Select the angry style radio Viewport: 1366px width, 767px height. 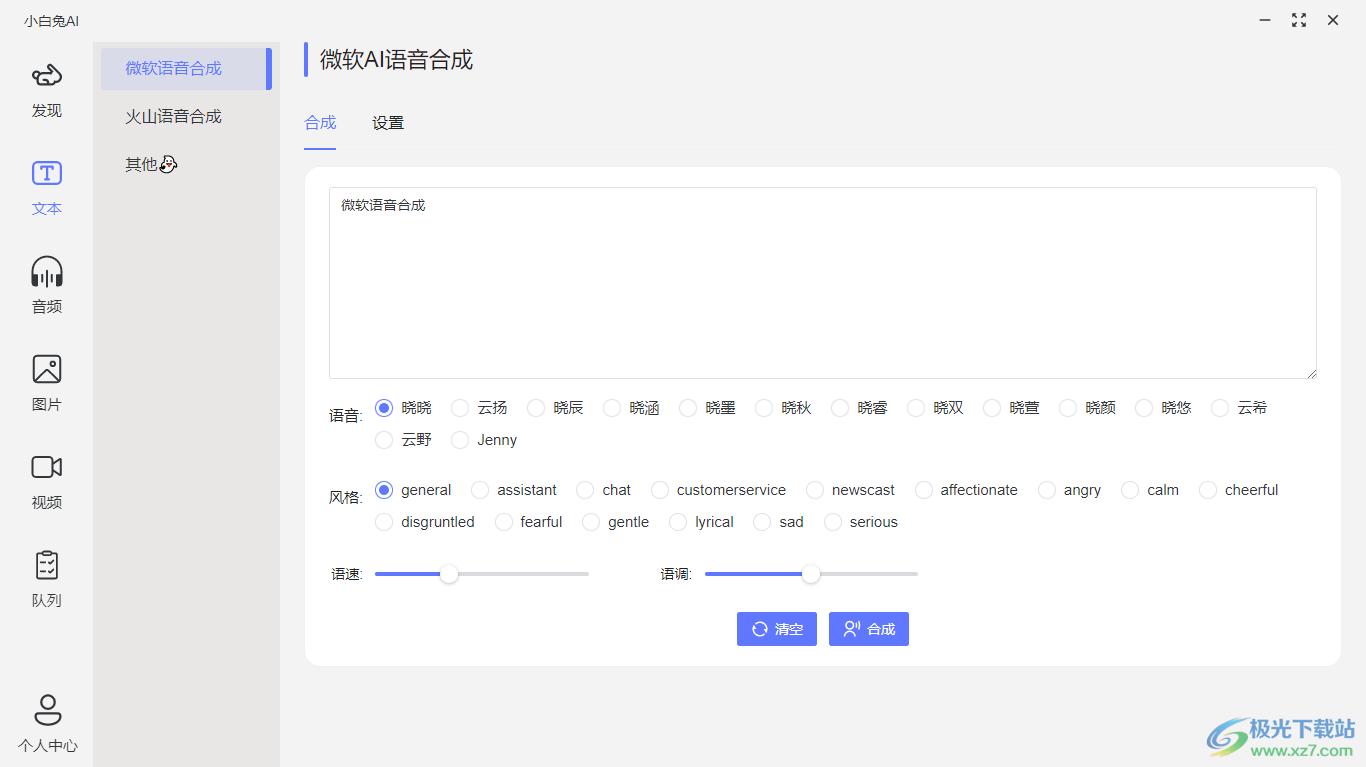coord(1047,490)
